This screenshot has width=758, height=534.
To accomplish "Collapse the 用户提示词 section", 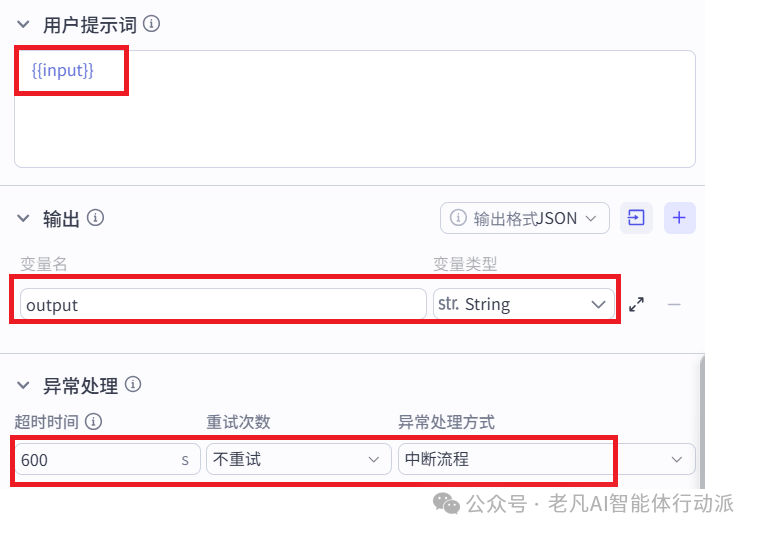I will click(23, 24).
